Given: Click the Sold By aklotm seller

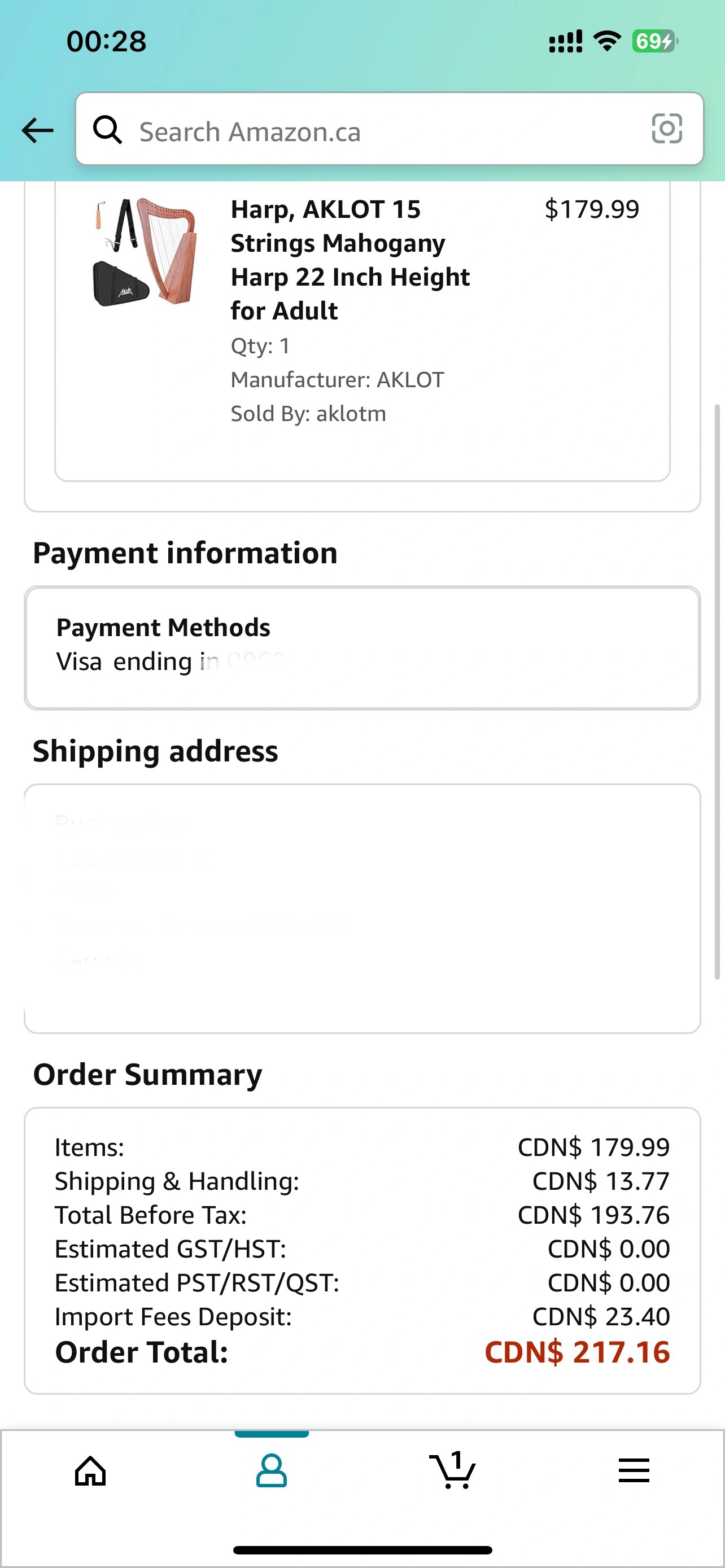Looking at the screenshot, I should [x=308, y=414].
